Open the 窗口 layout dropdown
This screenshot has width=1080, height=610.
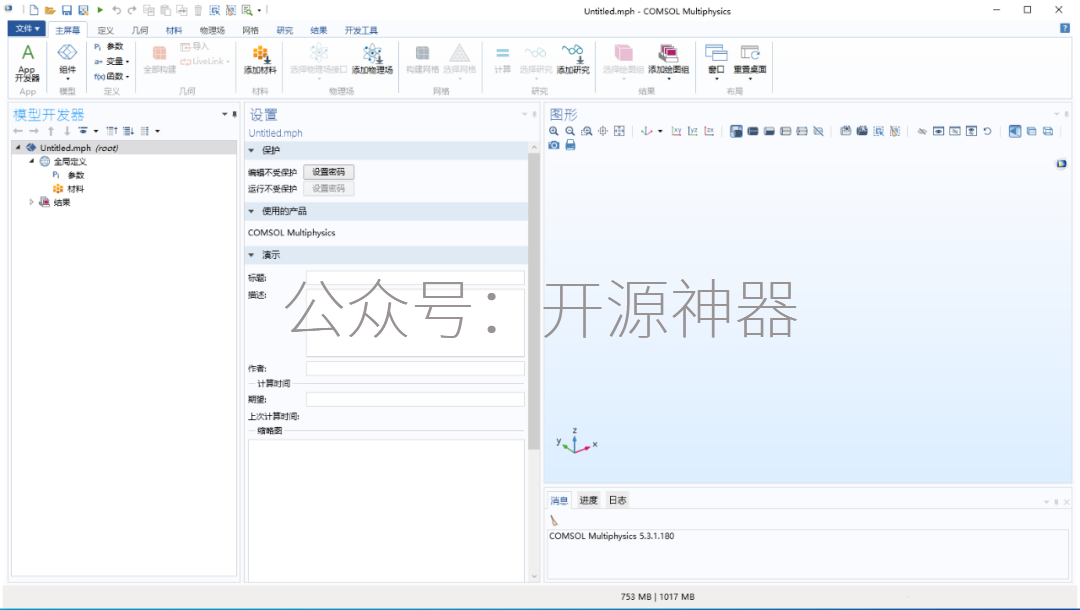[716, 62]
